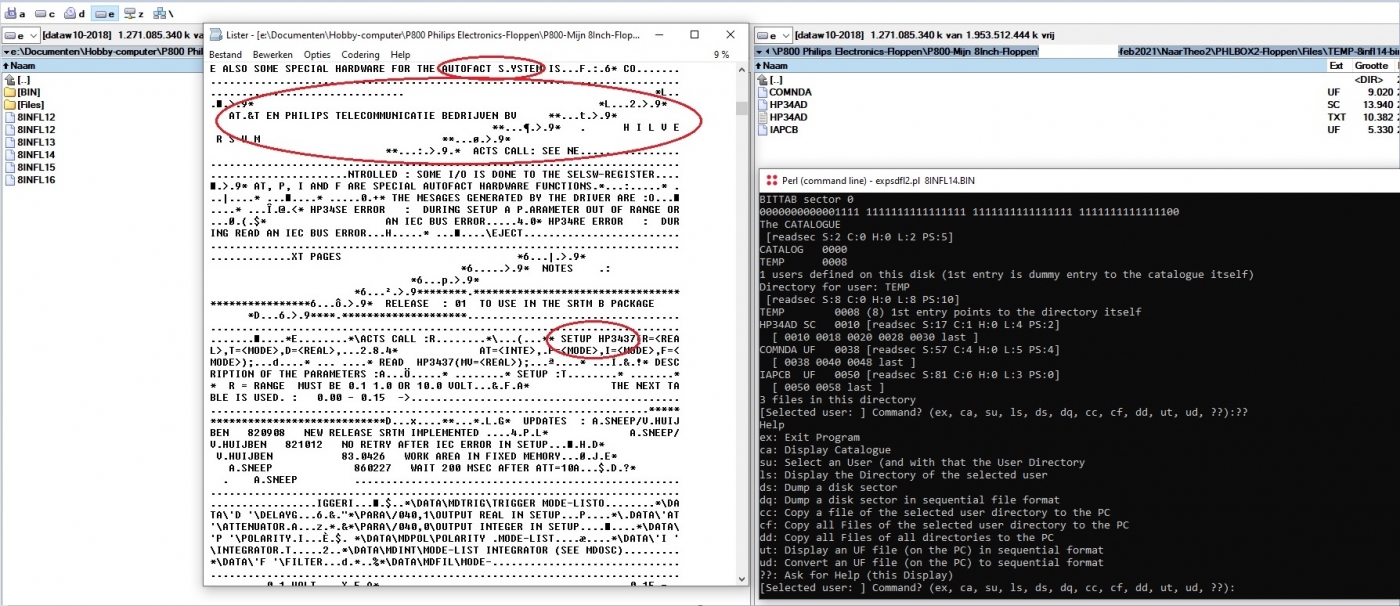The image size is (1400, 606).
Task: Click Naam column header in right panel
Action: point(1040,65)
